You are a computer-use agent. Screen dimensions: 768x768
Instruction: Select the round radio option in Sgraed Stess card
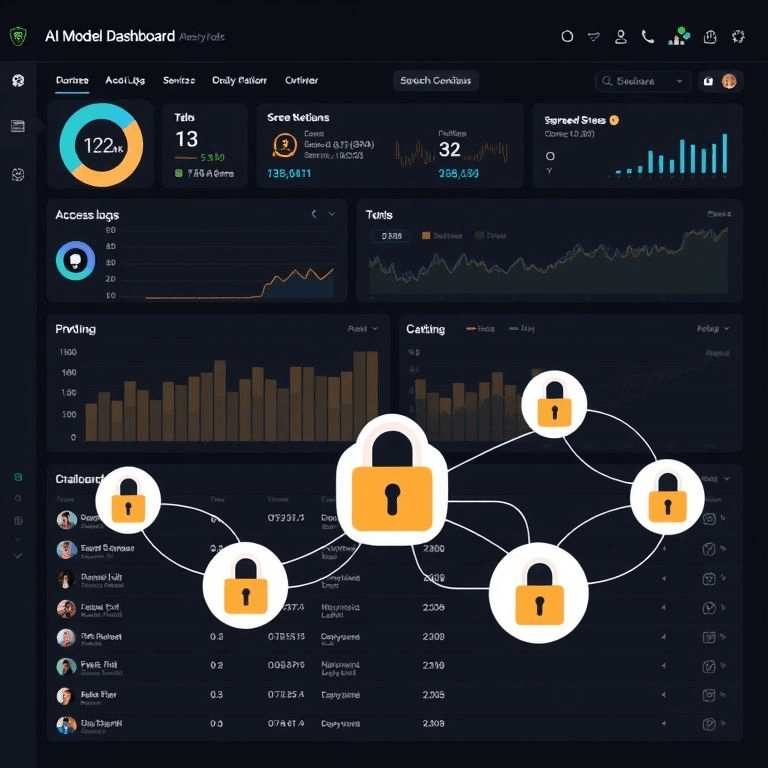pyautogui.click(x=550, y=156)
